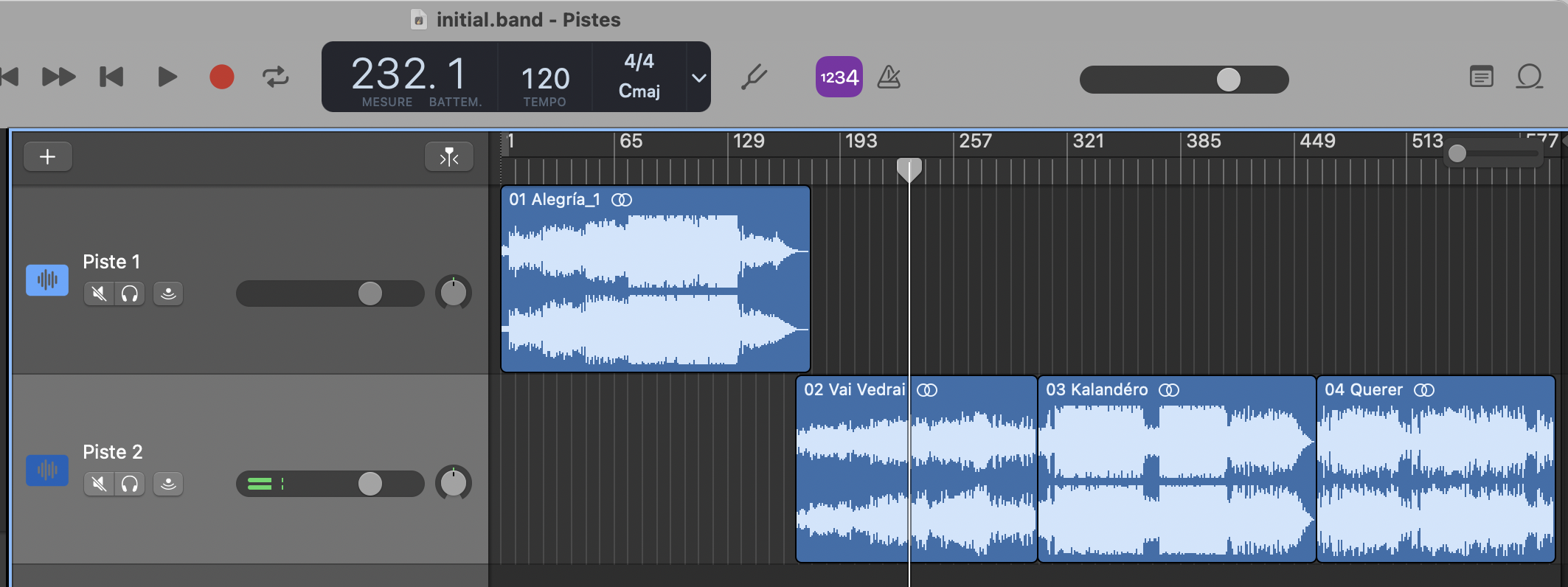Click the master volume slider
Screen dimensions: 1568x587
[1184, 79]
